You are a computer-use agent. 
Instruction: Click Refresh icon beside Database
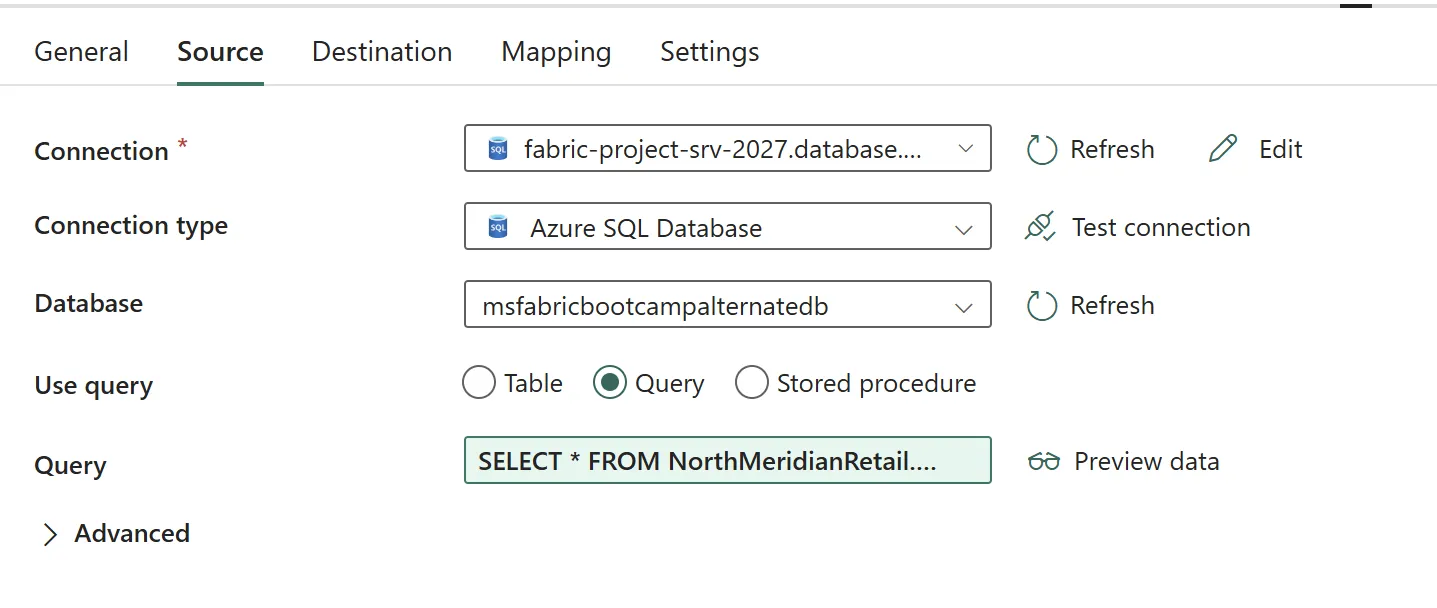pyautogui.click(x=1042, y=306)
